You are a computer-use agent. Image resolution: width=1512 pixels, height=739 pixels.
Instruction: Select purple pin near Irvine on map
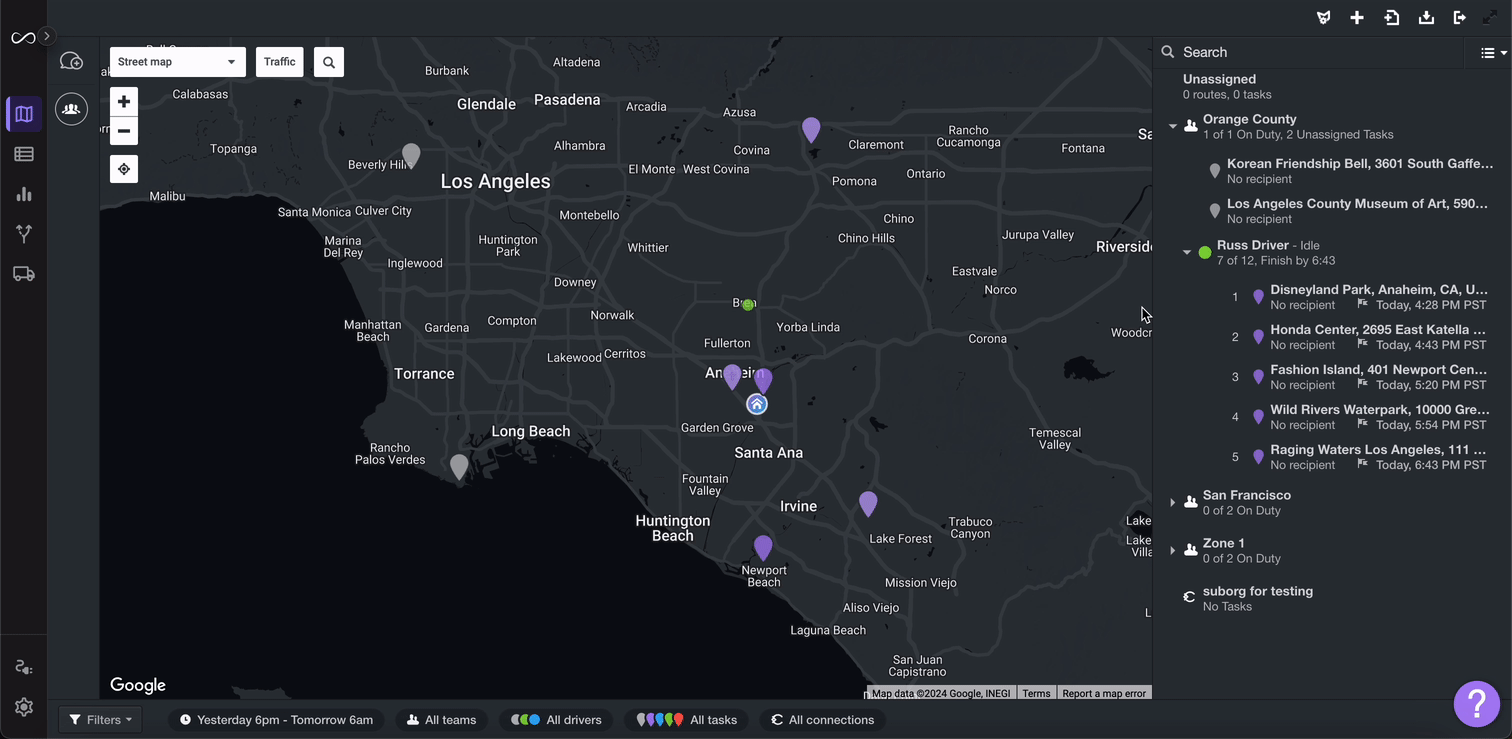tap(868, 503)
